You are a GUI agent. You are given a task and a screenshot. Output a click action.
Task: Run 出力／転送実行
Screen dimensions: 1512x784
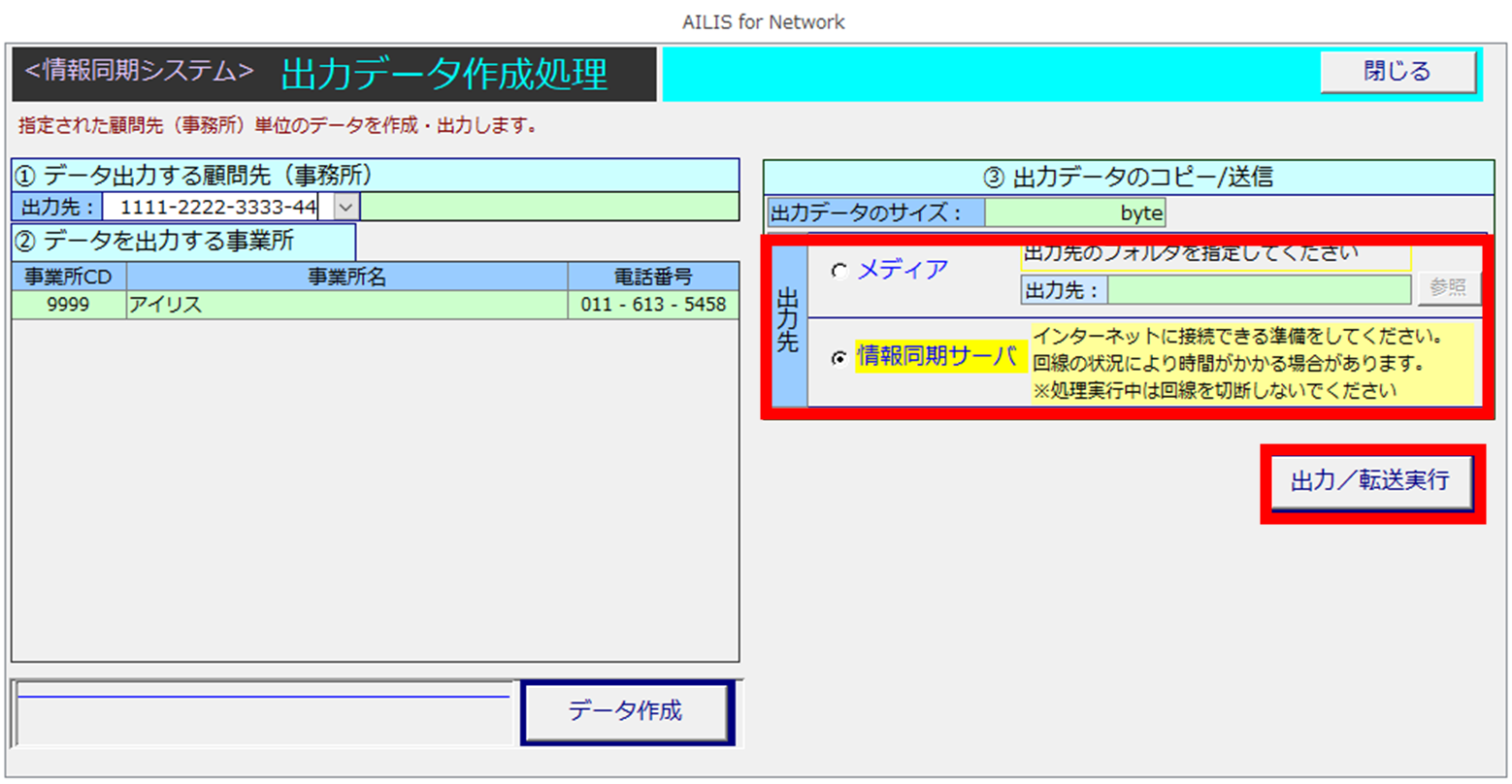tap(1370, 482)
